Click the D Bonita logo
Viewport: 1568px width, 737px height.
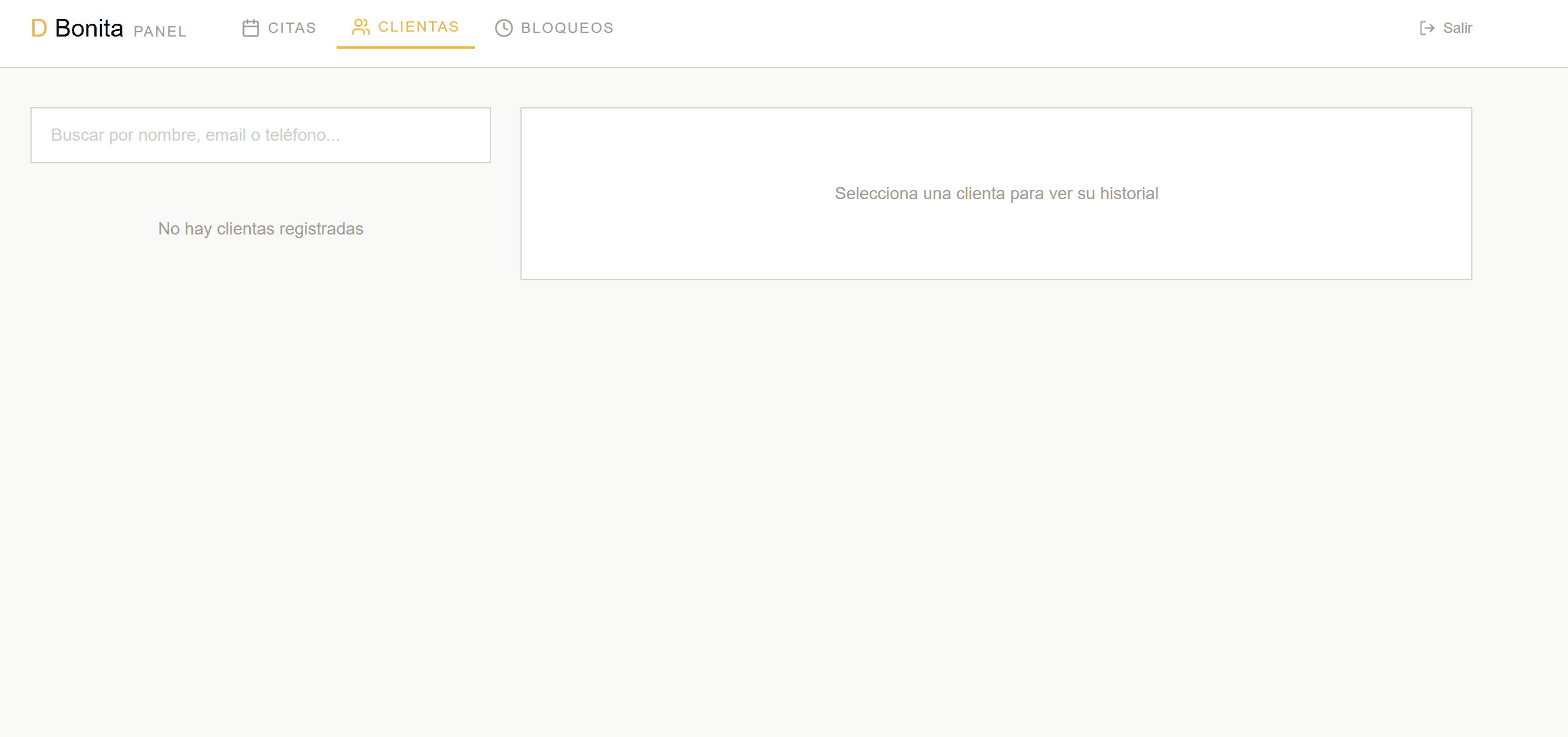tap(77, 28)
